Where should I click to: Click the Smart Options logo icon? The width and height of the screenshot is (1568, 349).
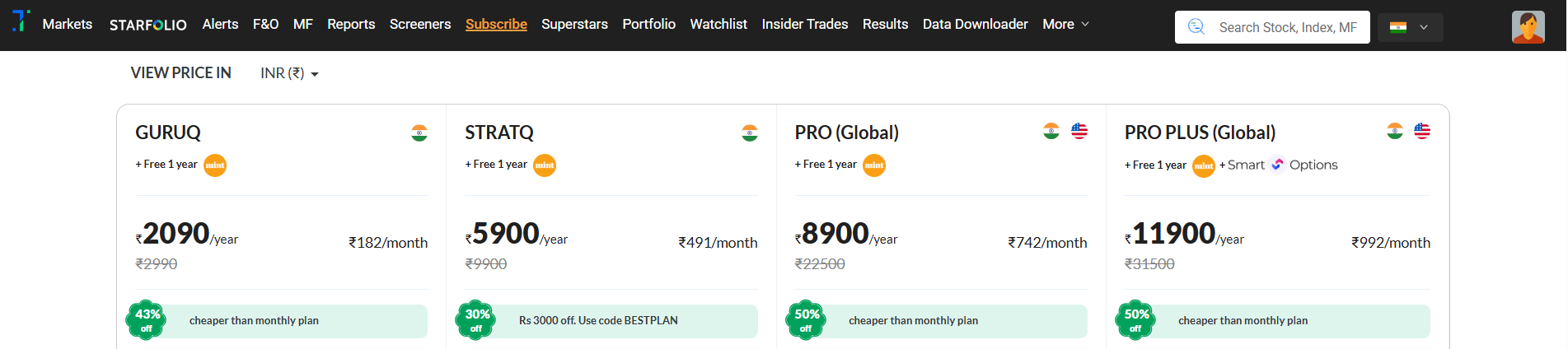pos(1277,165)
